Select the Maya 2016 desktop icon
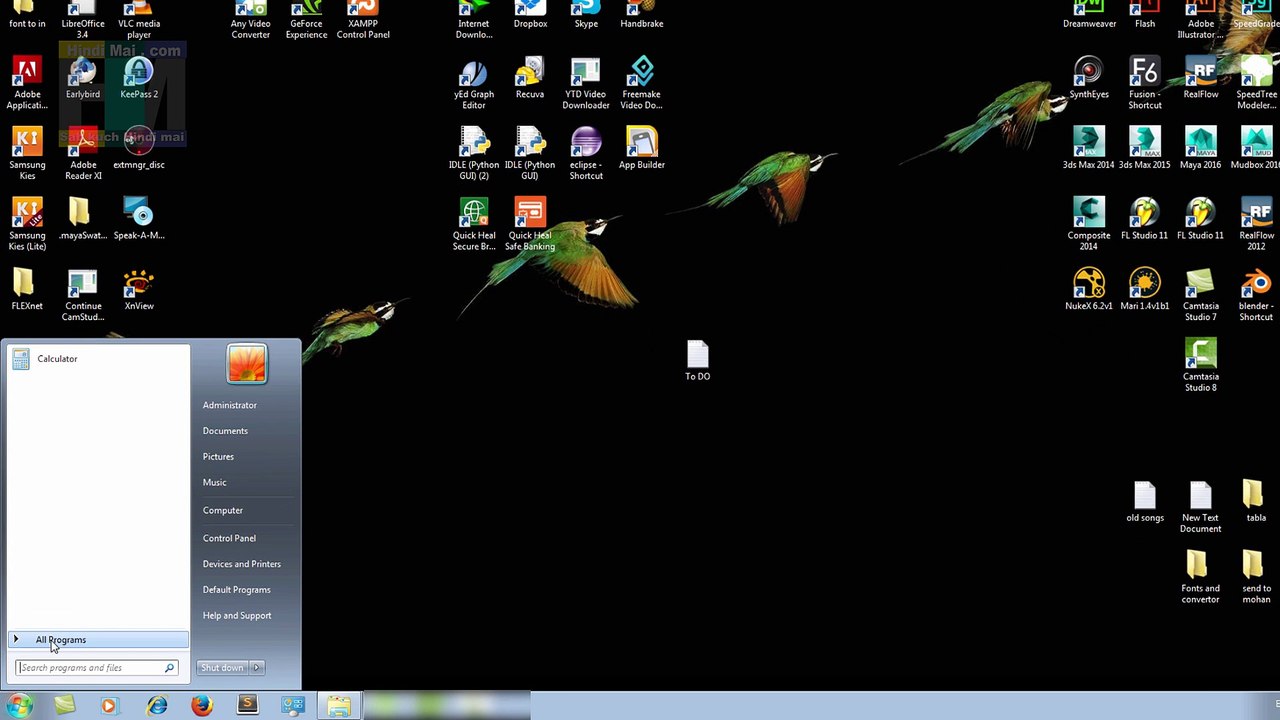Screen dimensions: 1280x720 (1201, 149)
